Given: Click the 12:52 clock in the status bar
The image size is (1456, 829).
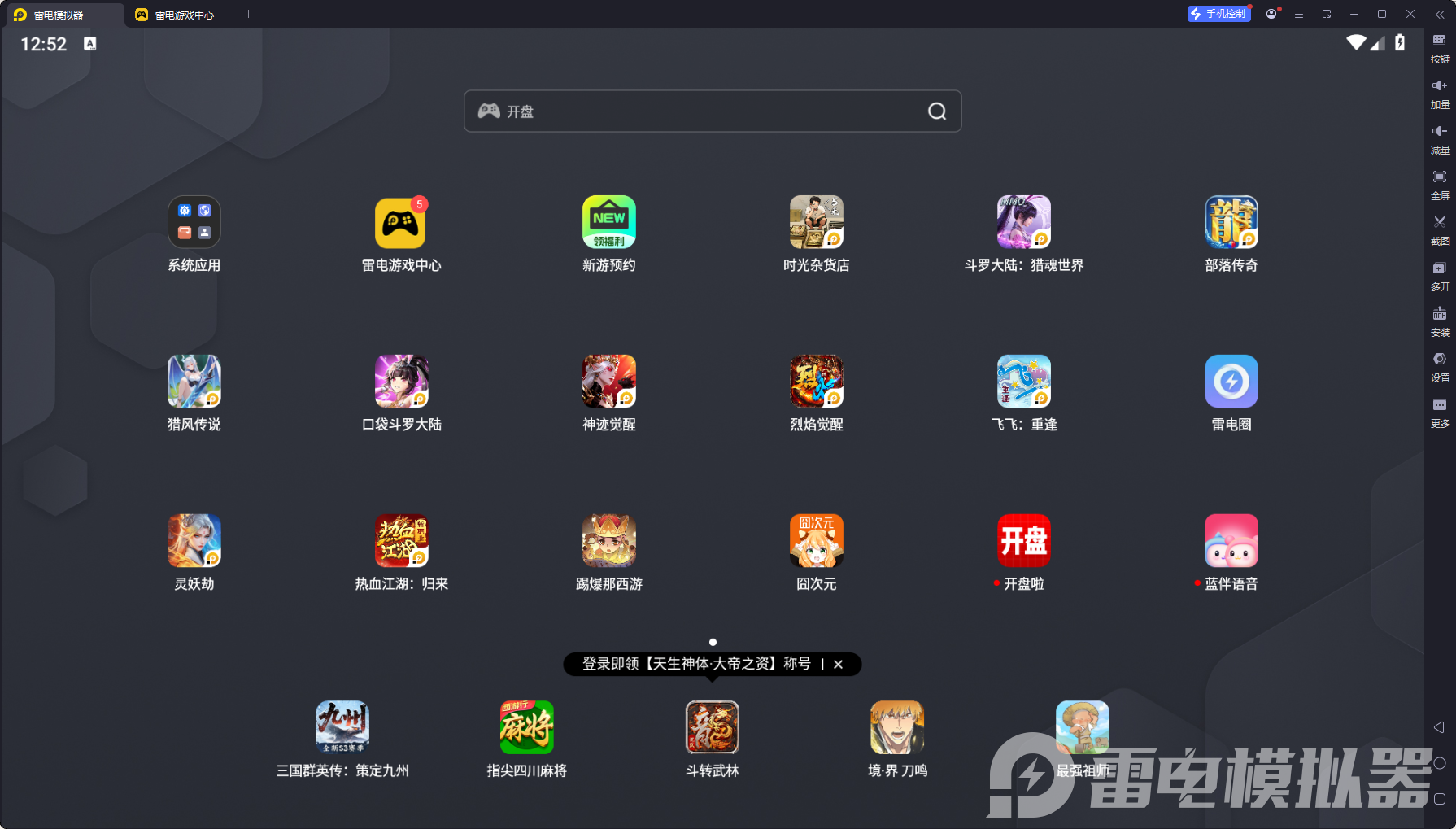Looking at the screenshot, I should [x=43, y=44].
